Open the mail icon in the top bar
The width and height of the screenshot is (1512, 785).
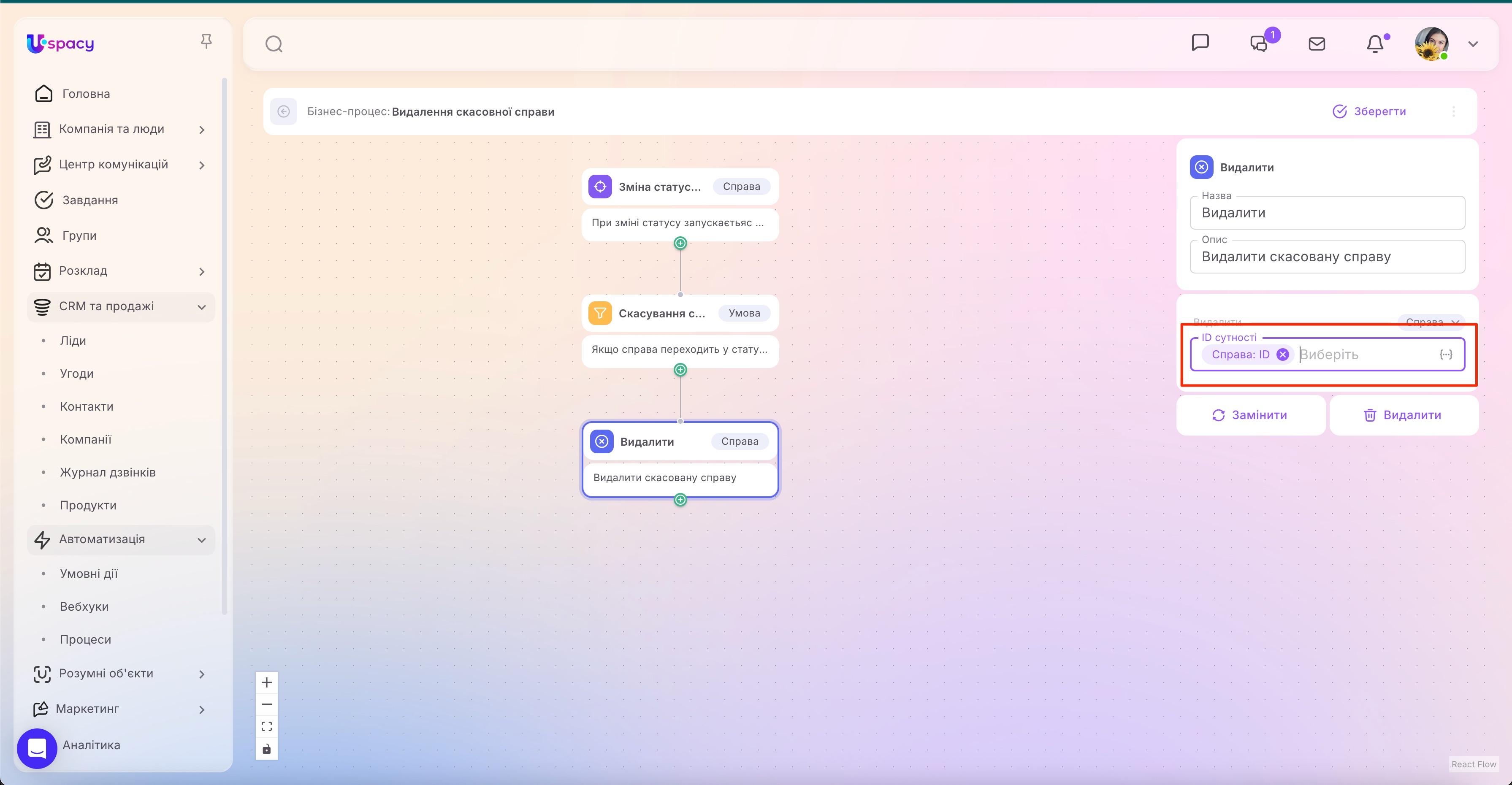[x=1317, y=43]
